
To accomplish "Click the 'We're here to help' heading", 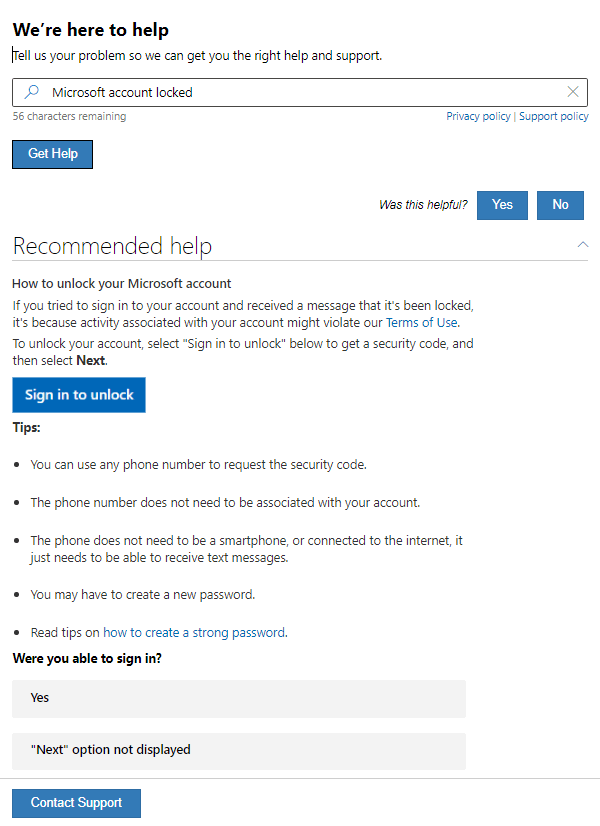I will click(91, 30).
